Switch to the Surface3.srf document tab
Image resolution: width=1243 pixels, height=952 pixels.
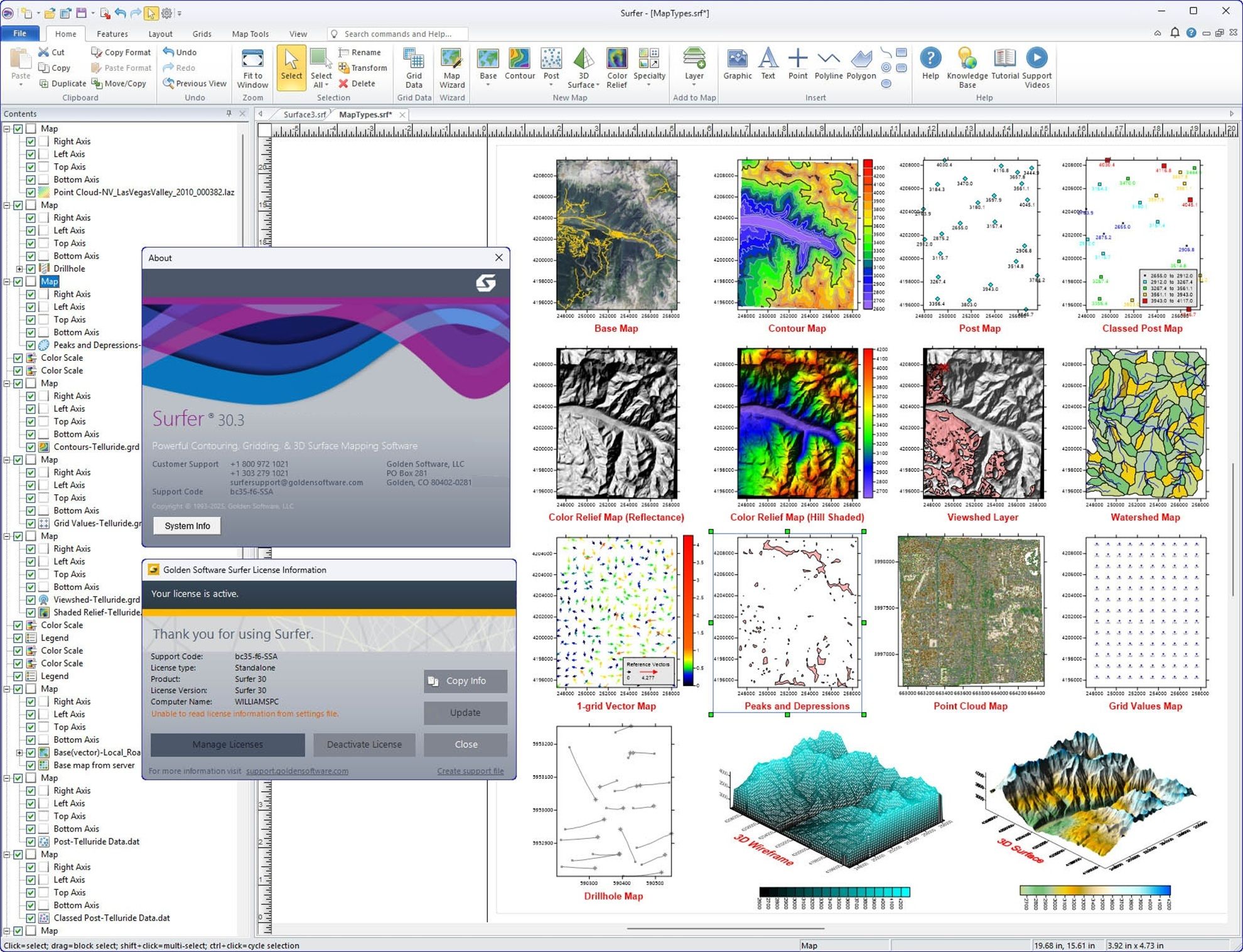pos(304,114)
